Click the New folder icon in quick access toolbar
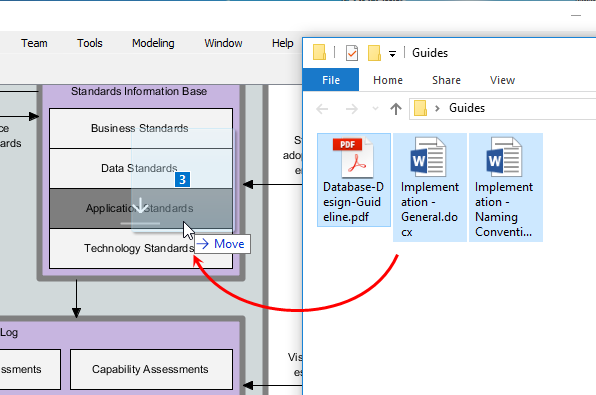Screen dimensions: 596x395 tap(374, 53)
